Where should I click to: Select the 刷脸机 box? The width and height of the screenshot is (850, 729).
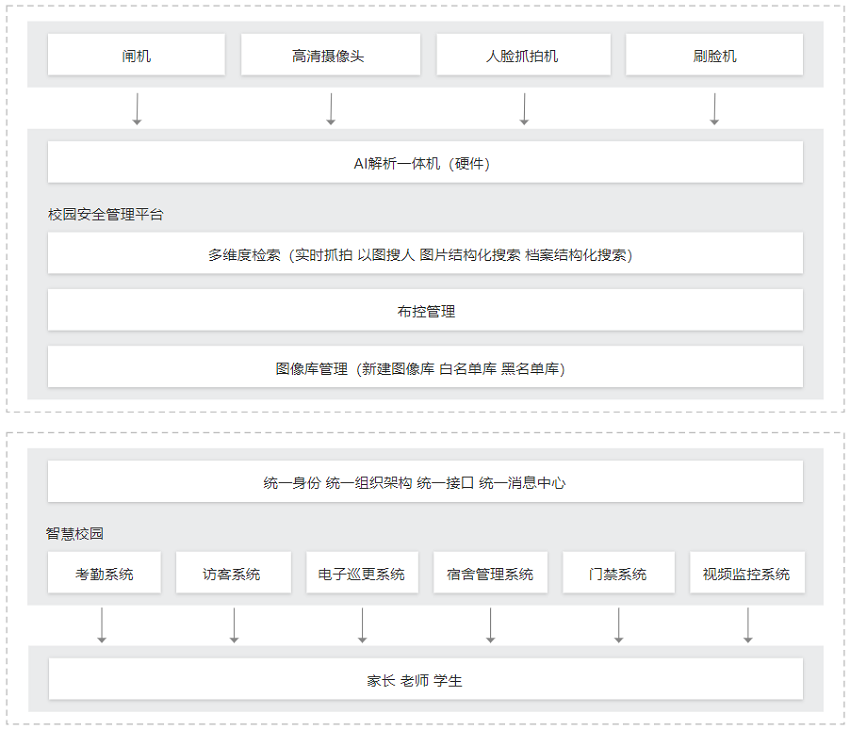point(714,55)
